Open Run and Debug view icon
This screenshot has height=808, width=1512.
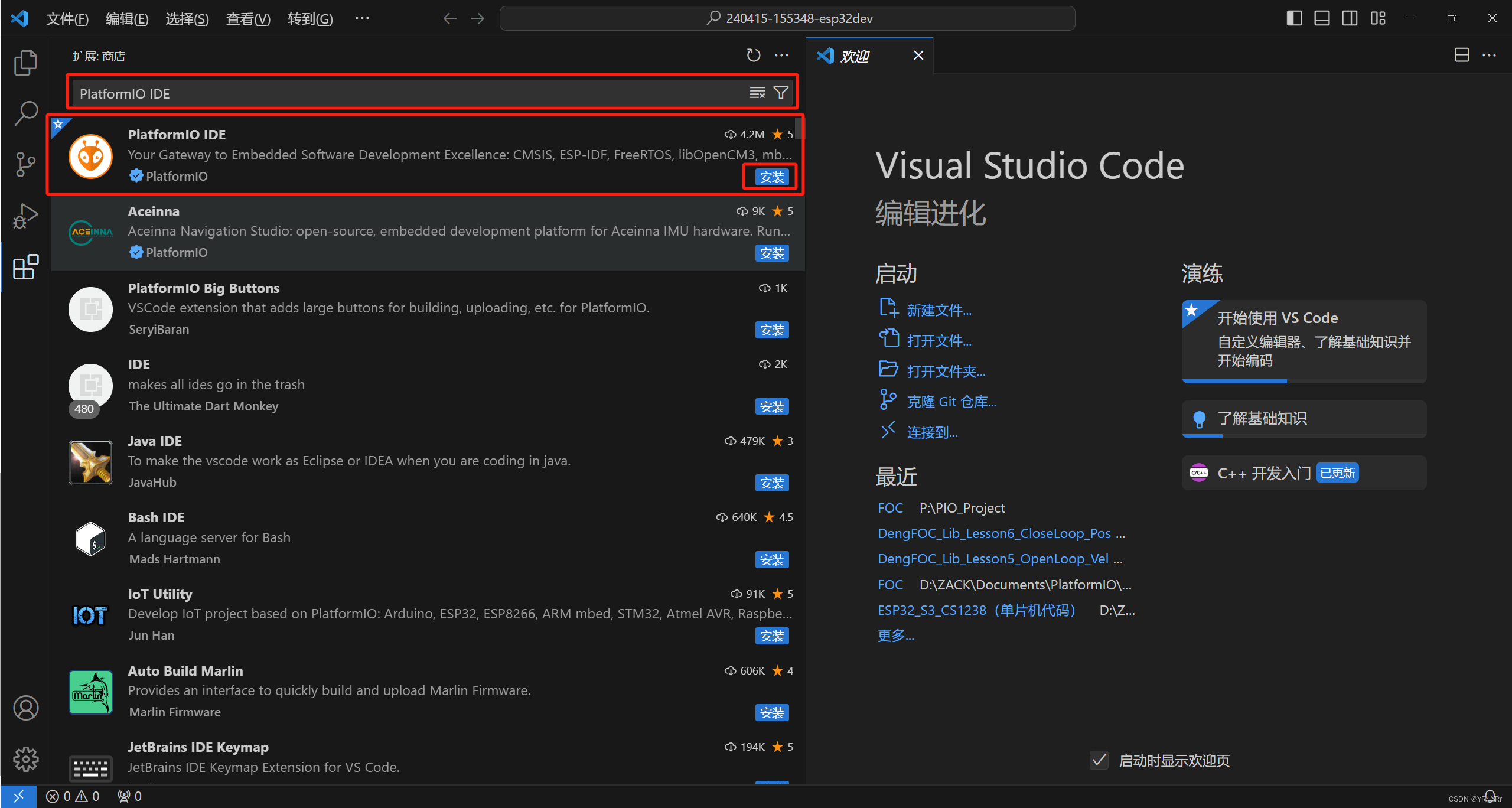click(25, 216)
